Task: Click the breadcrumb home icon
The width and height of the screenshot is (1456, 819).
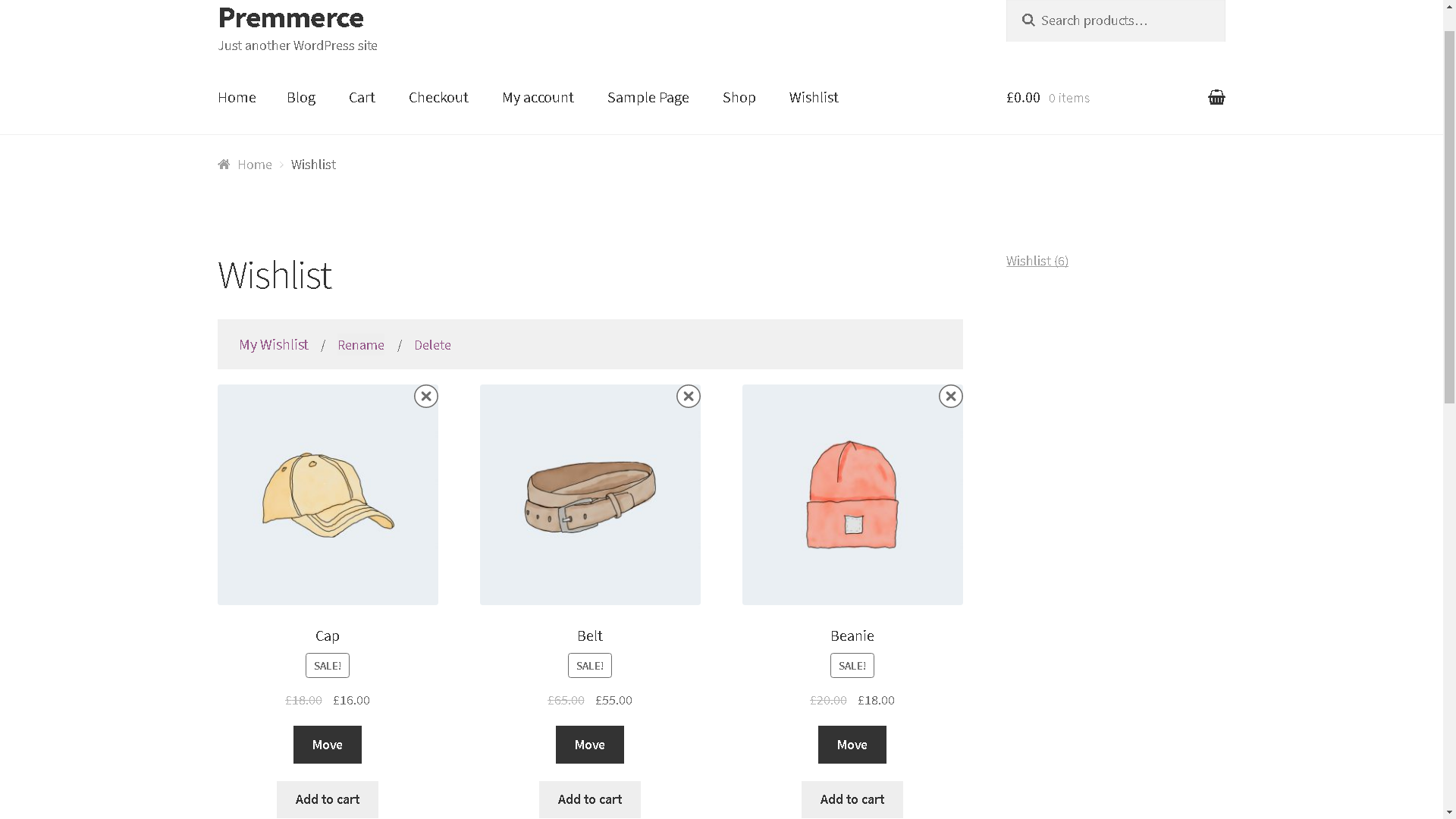Action: (x=224, y=165)
